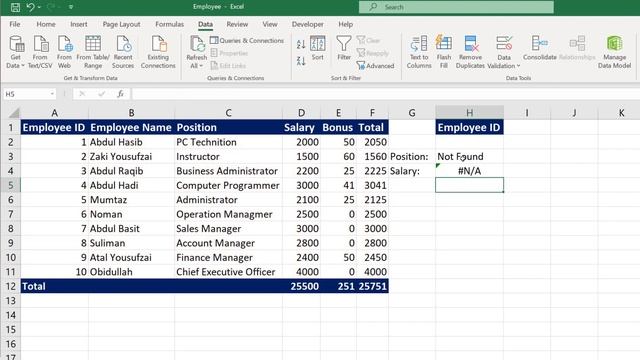Click the Data Validation icon
The image size is (640, 360).
(x=504, y=44)
